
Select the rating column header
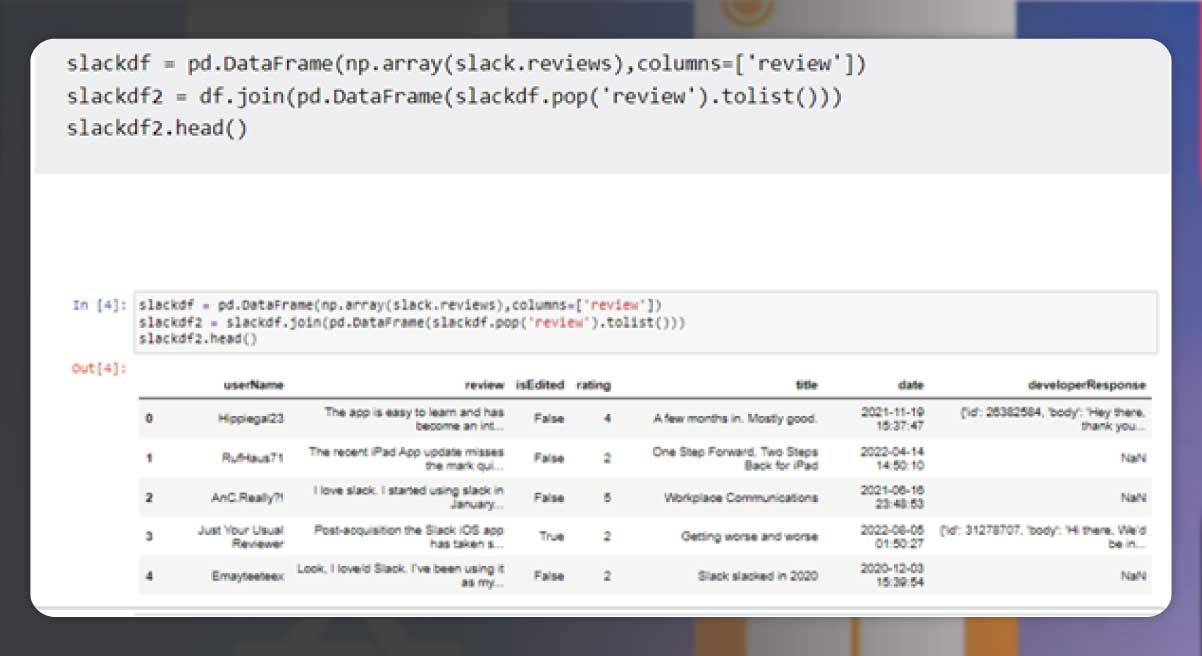point(593,385)
